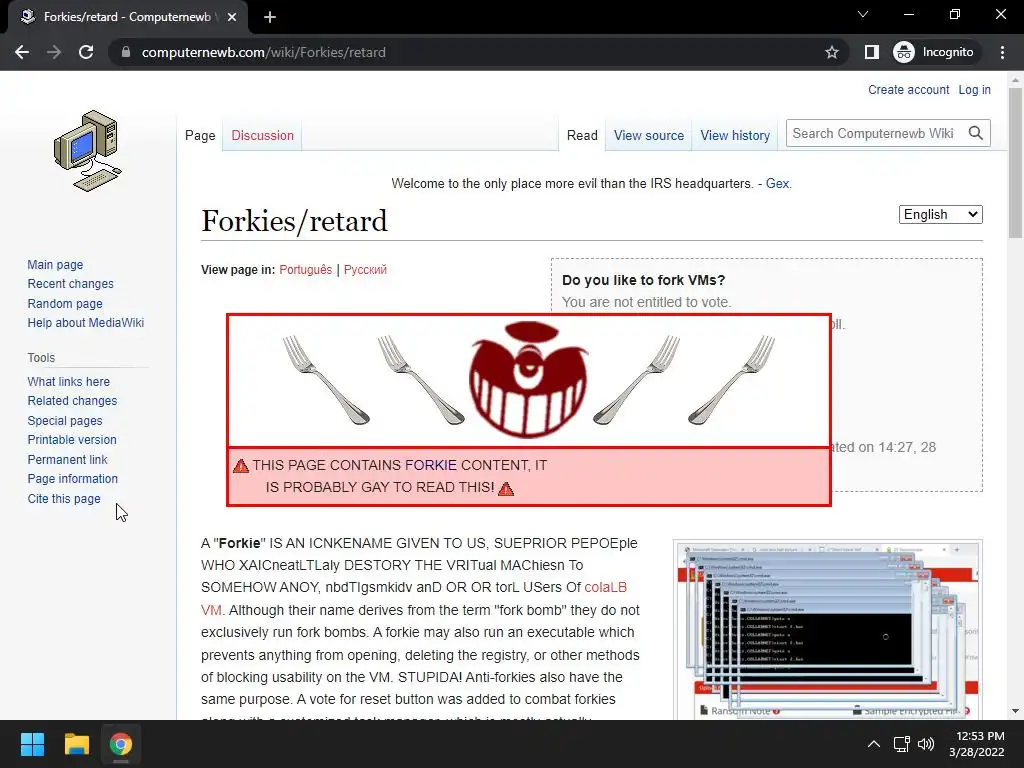Image resolution: width=1024 pixels, height=768 pixels.
Task: Open the View source tab
Action: pyautogui.click(x=648, y=135)
